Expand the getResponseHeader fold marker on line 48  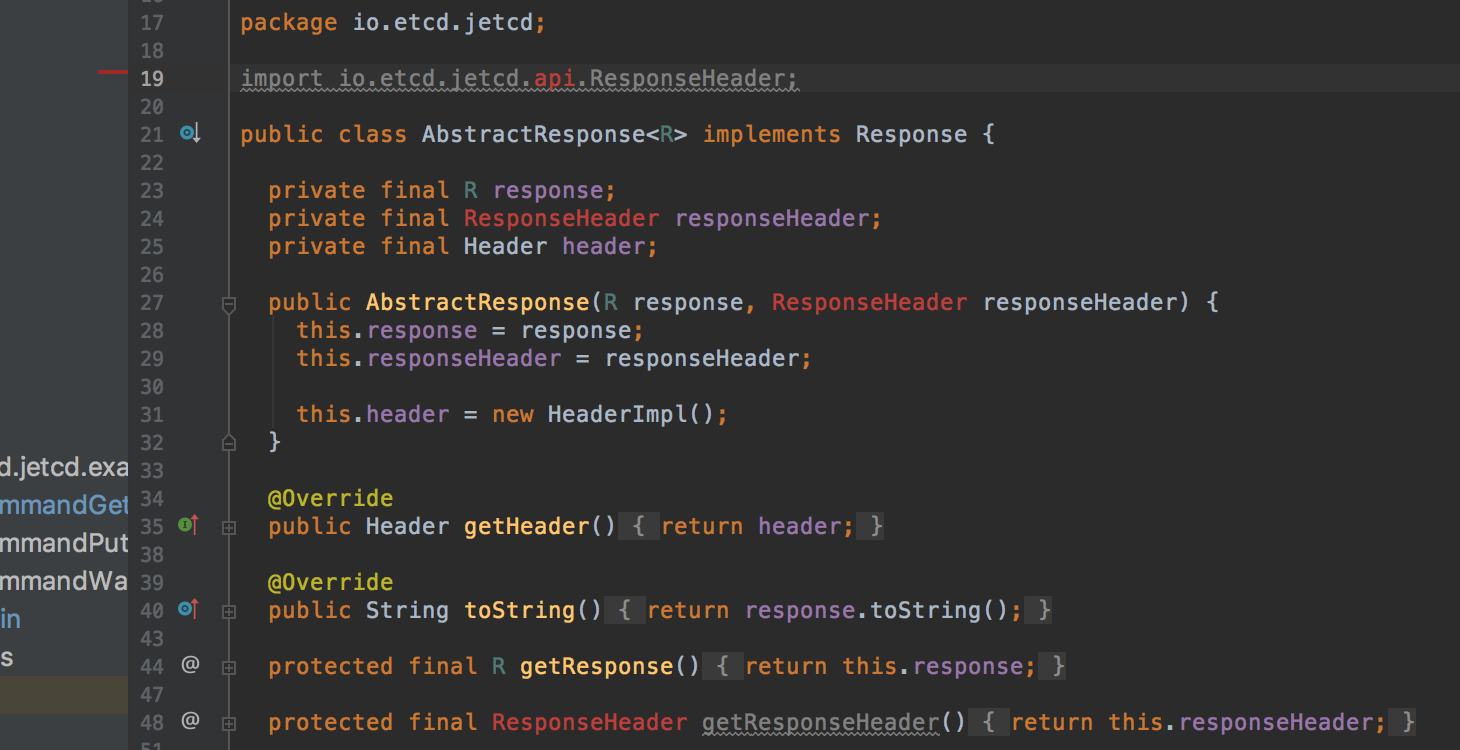(x=228, y=721)
